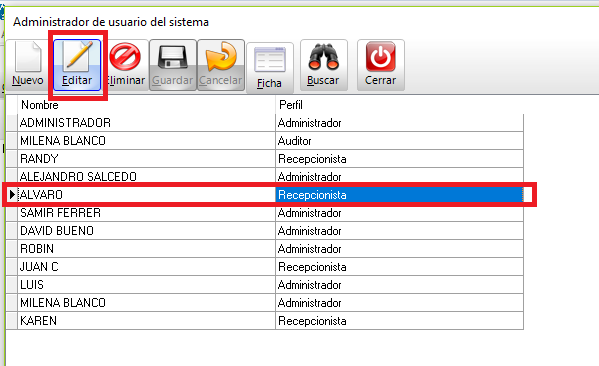Click the row selector beside ADMINISTRADOR
The height and width of the screenshot is (366, 599).
point(12,123)
